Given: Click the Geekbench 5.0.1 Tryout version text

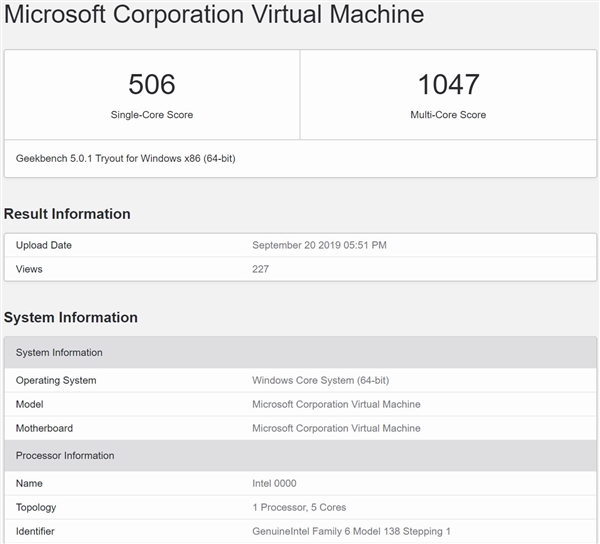Looking at the screenshot, I should coord(126,158).
